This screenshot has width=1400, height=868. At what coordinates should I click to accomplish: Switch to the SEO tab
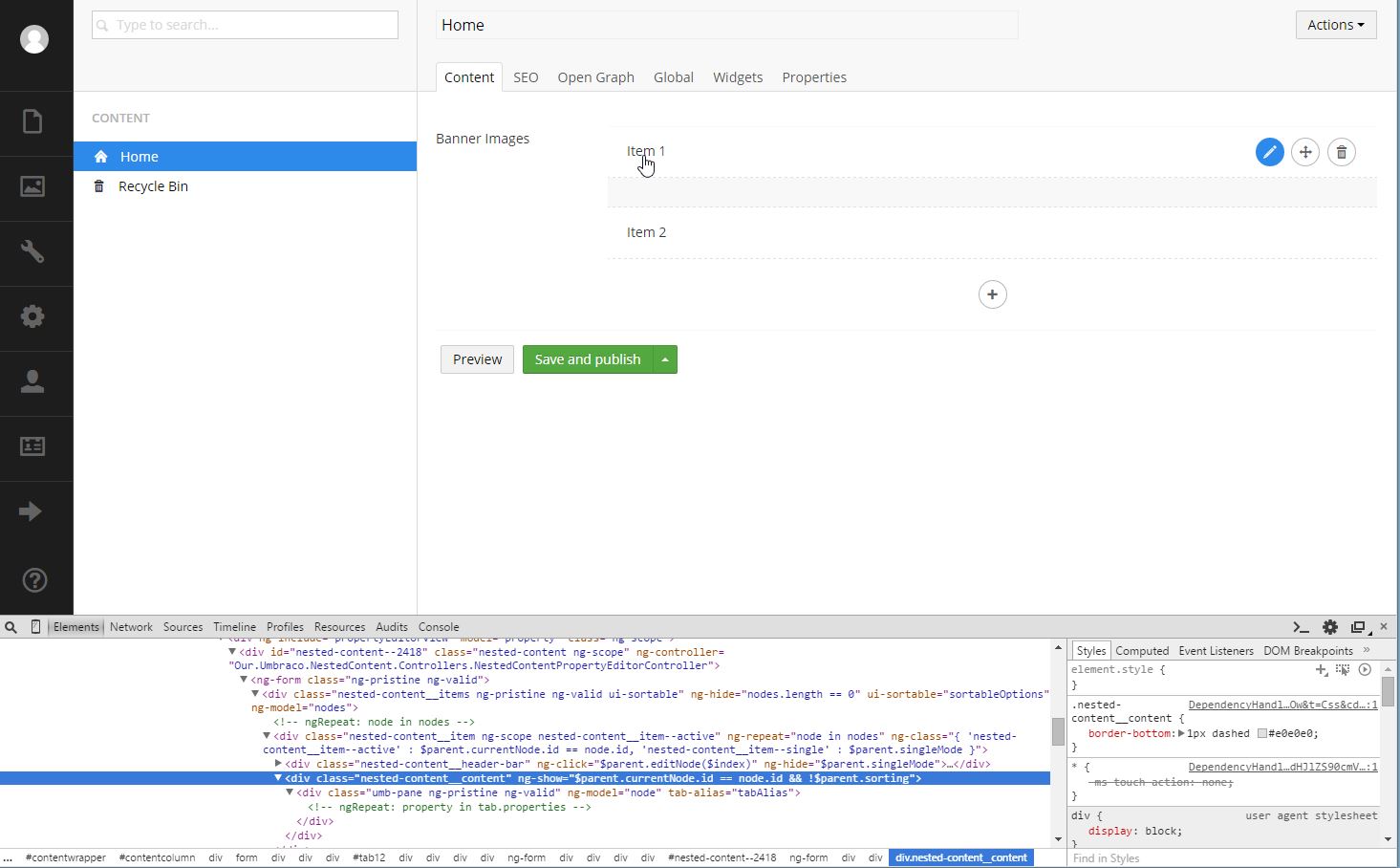click(526, 77)
